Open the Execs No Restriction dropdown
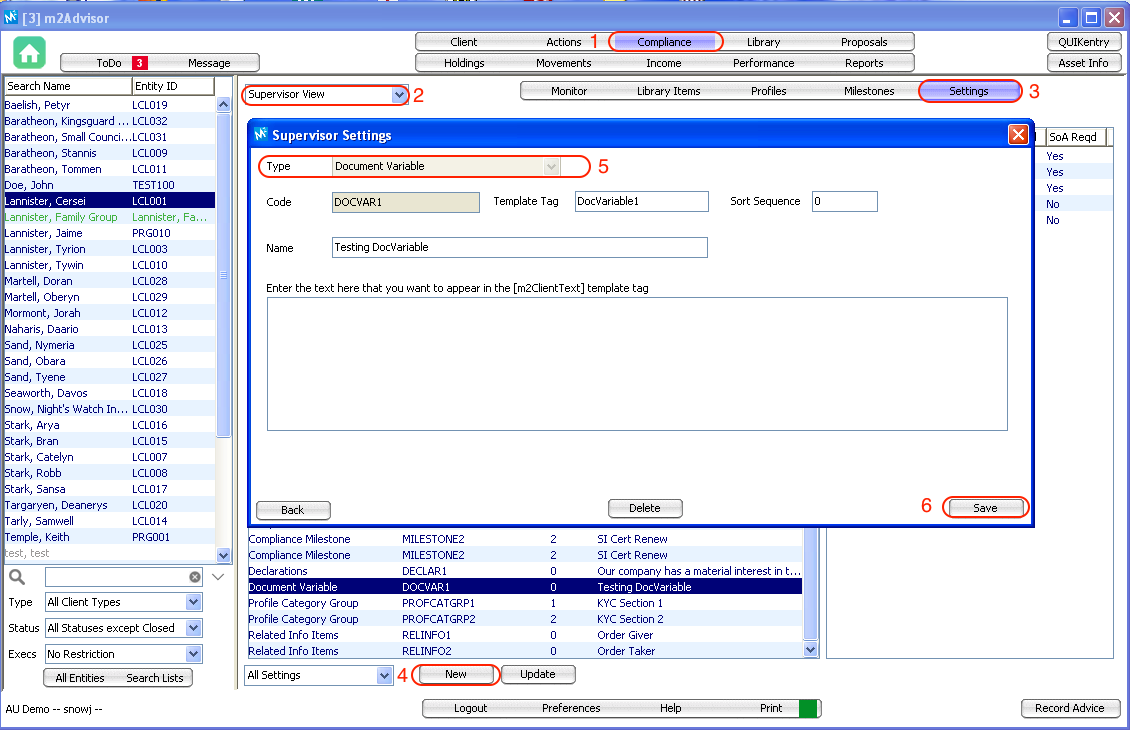This screenshot has height=730, width=1130. click(x=194, y=654)
